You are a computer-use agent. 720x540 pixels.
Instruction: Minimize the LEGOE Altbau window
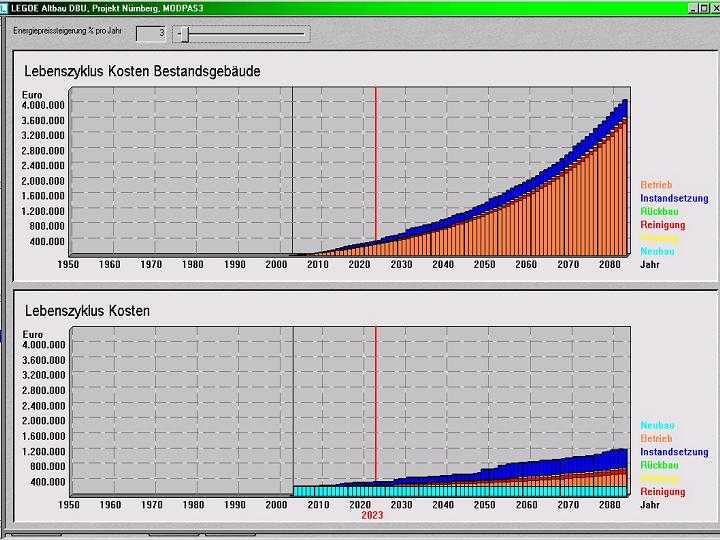(691, 7)
